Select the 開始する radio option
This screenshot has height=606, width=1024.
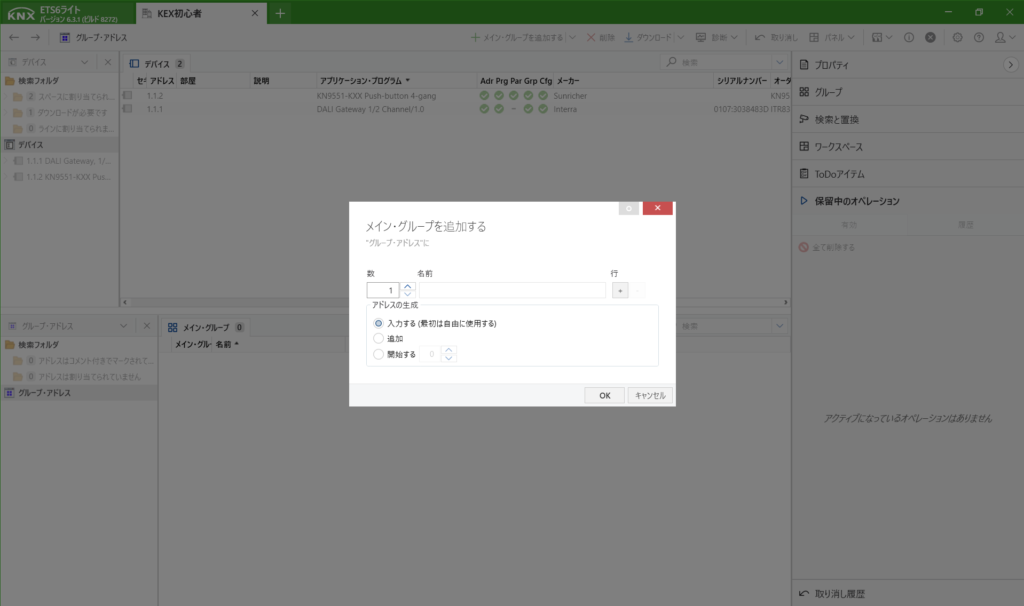click(x=378, y=354)
